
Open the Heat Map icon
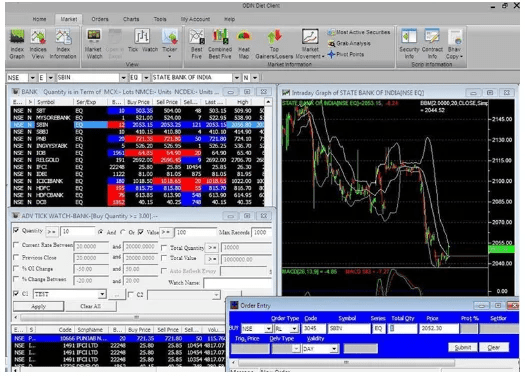[244, 44]
